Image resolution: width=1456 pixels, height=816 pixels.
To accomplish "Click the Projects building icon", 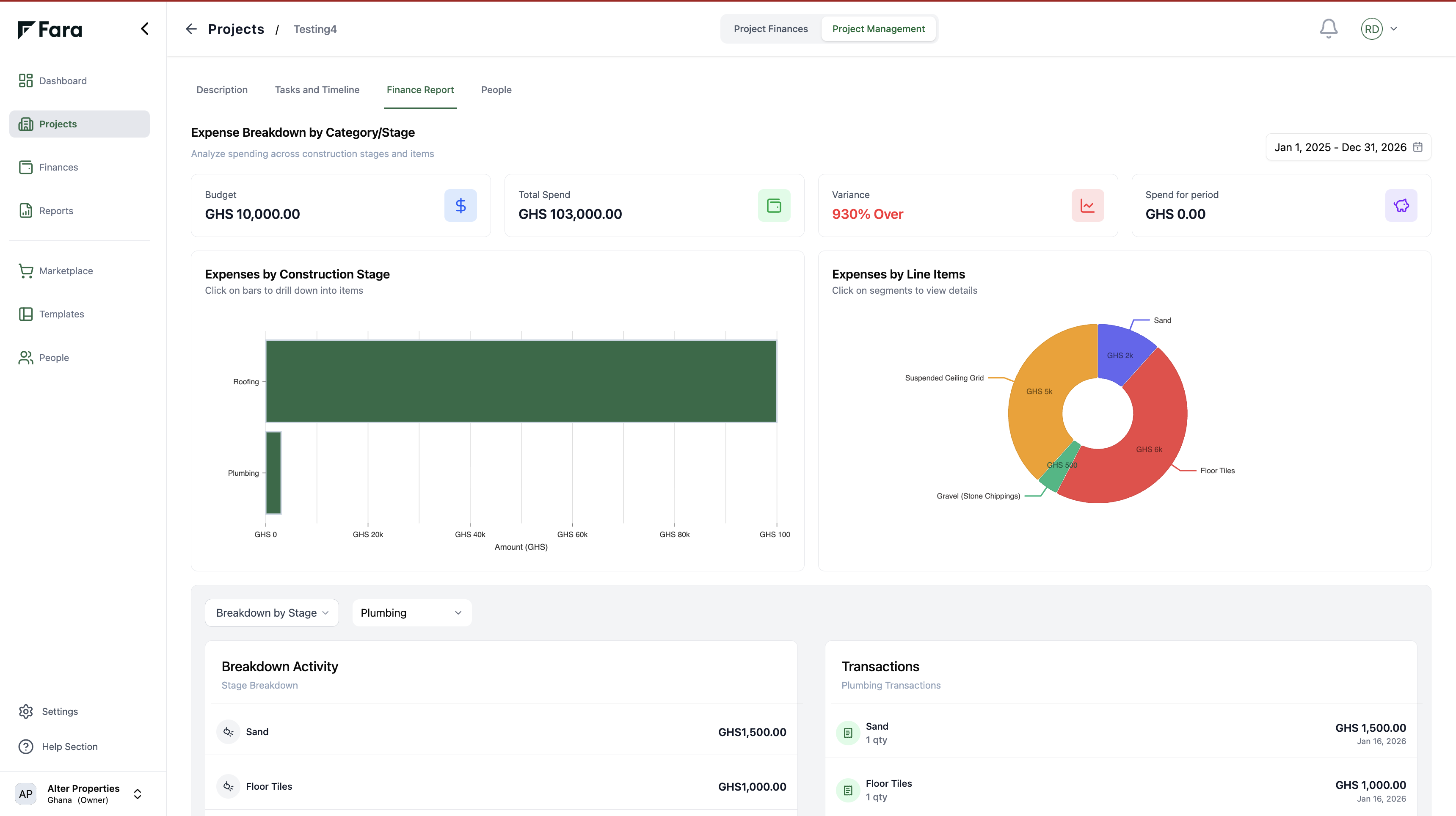I will tap(25, 124).
